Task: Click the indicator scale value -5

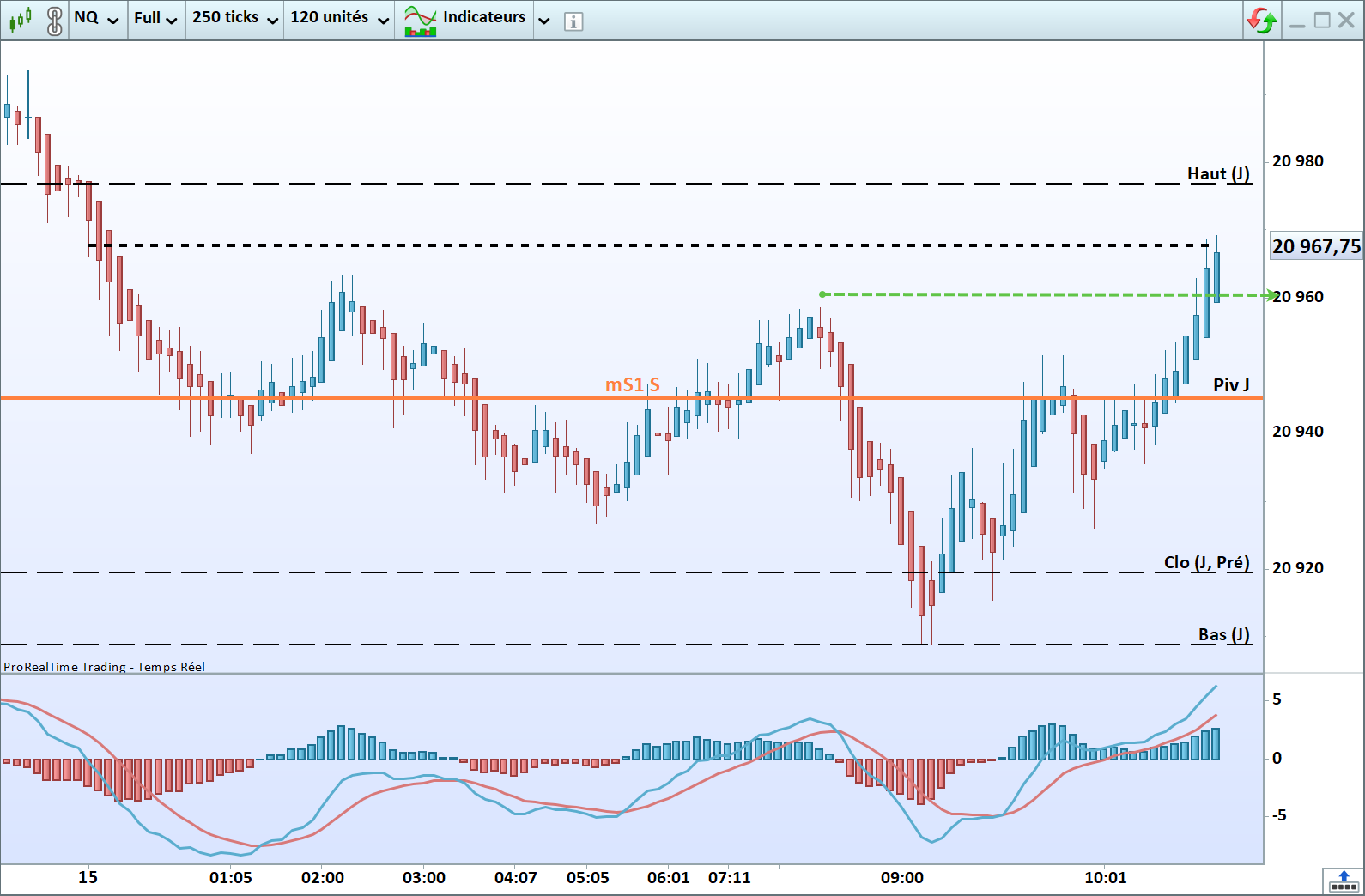Action: (x=1279, y=815)
